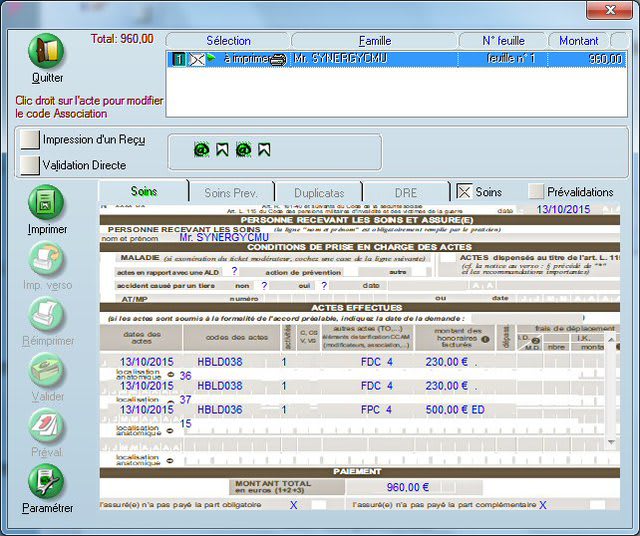Select the DRE tab
This screenshot has width=640, height=536.
405,192
